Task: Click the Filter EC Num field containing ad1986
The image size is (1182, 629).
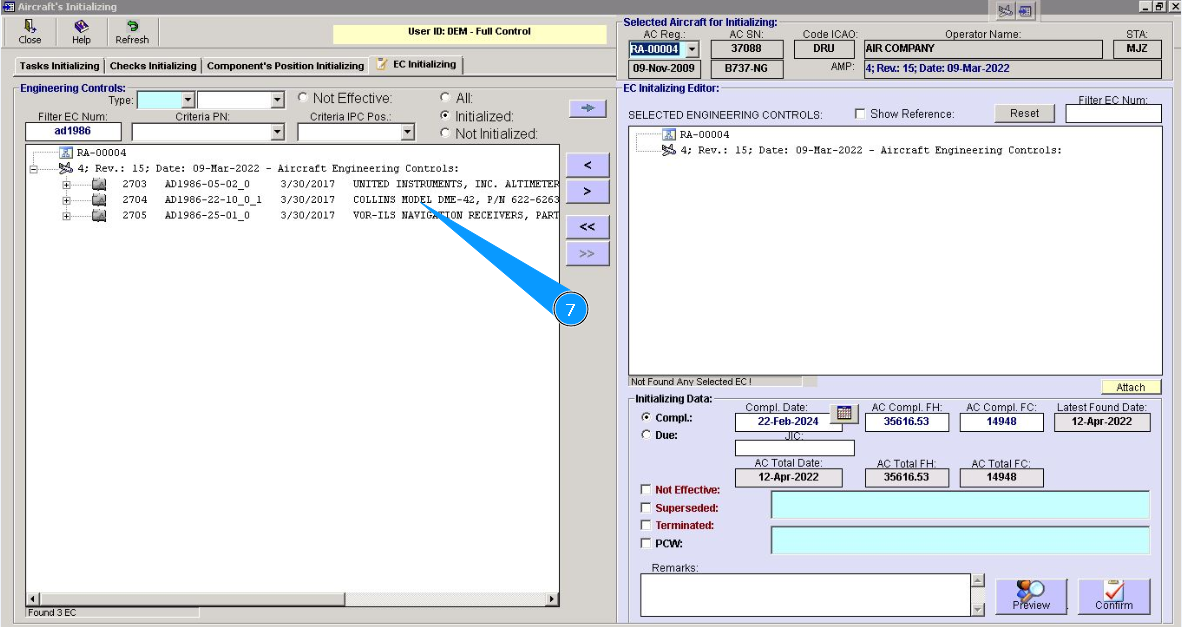Action: tap(73, 132)
